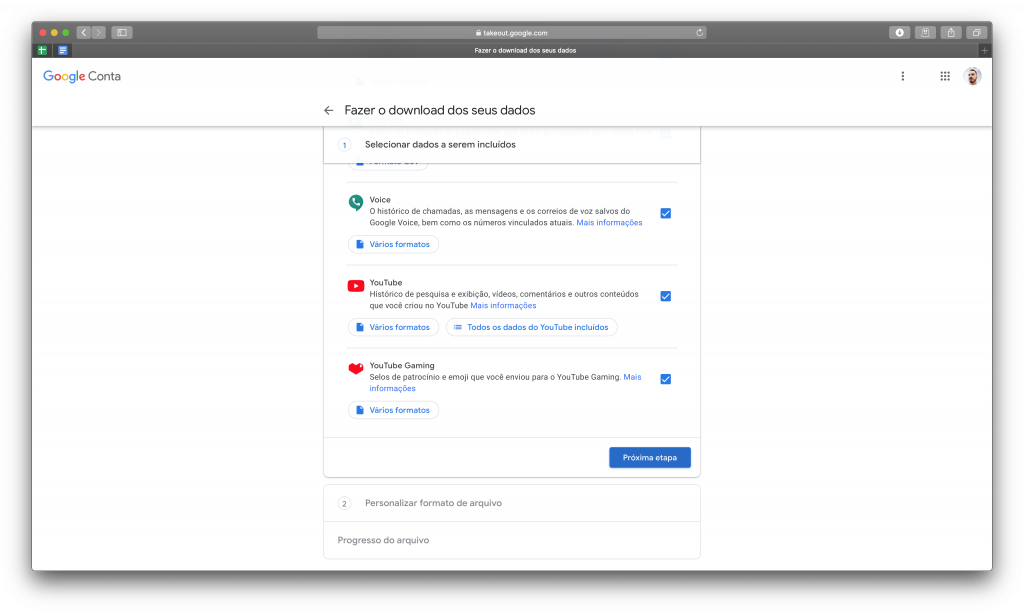This screenshot has width=1024, height=613.
Task: Click the Fazer o download dos seus dados heading
Action: (440, 110)
